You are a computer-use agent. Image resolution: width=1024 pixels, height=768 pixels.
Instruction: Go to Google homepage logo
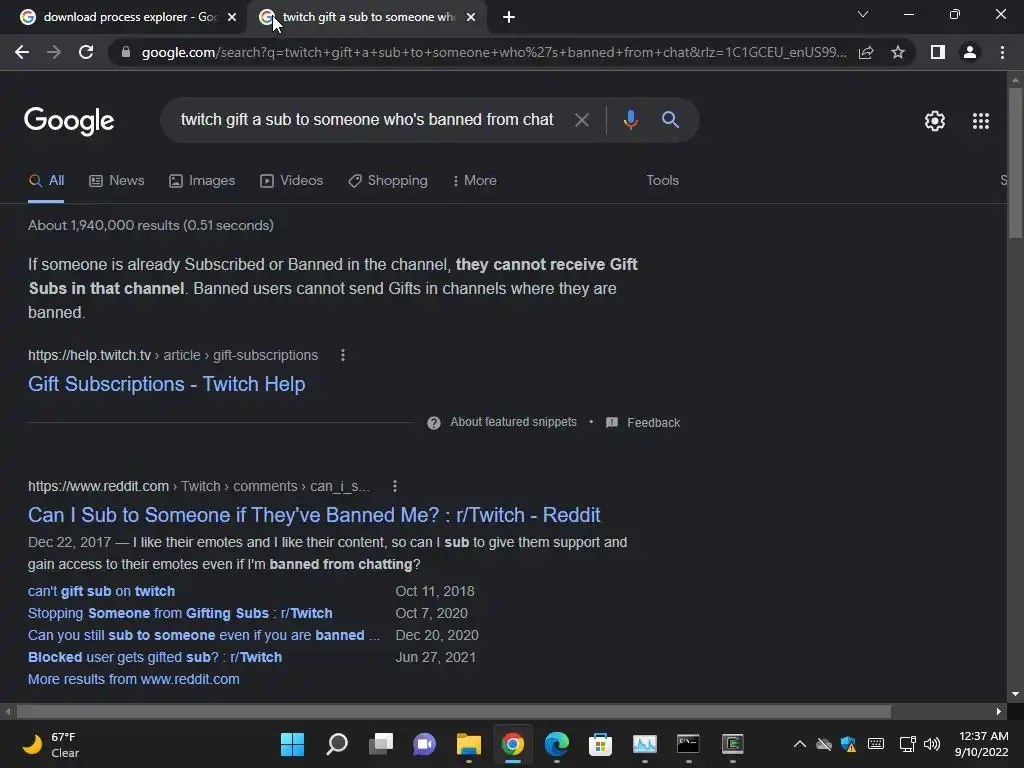[x=69, y=121]
